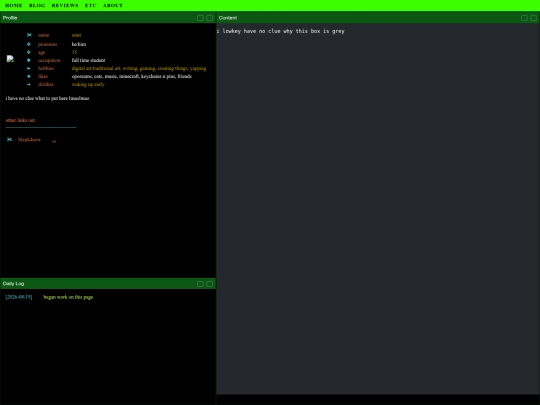Click 'began work on this page' log text
The height and width of the screenshot is (405, 540).
click(68, 297)
